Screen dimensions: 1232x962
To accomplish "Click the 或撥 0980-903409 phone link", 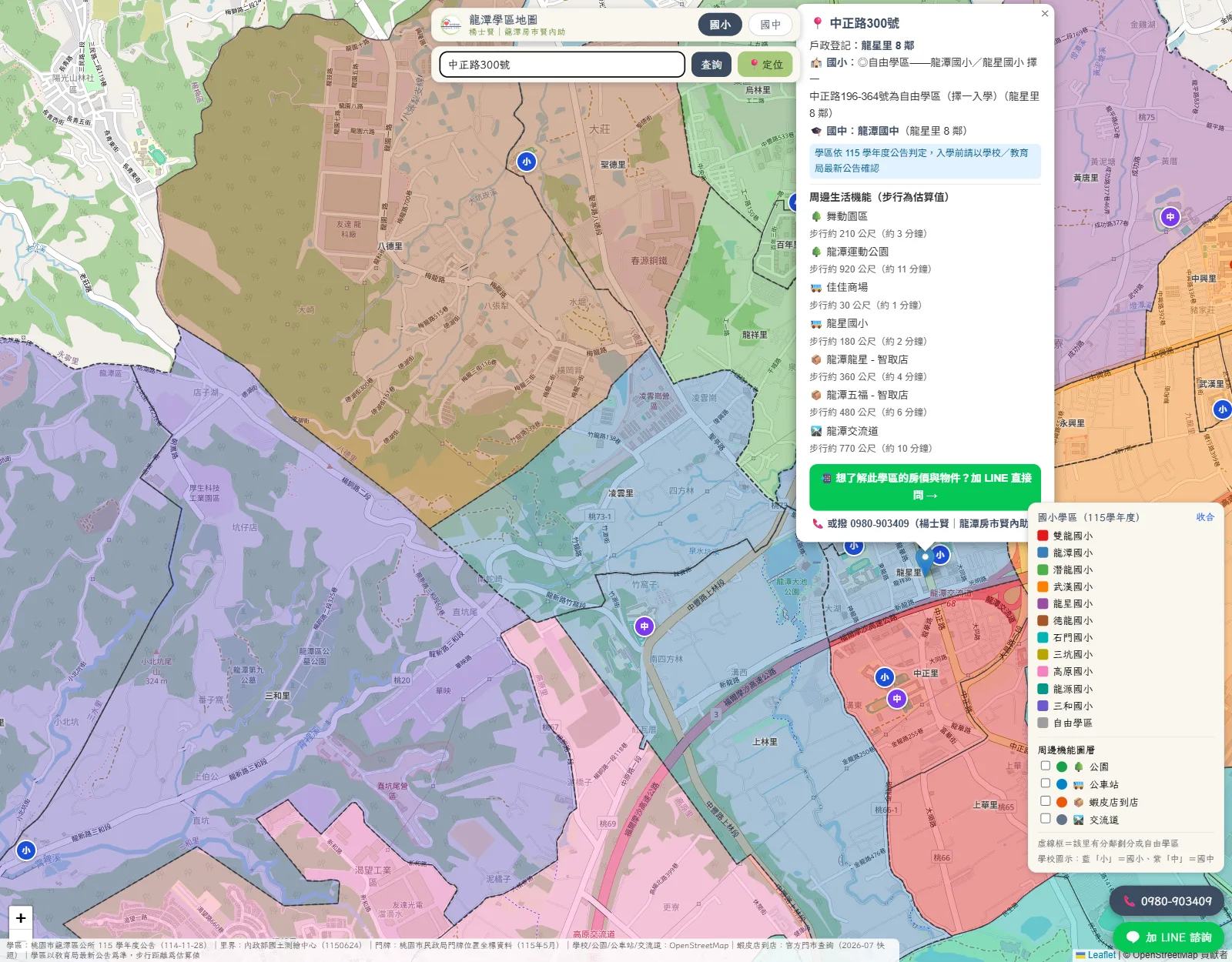I will 920,523.
